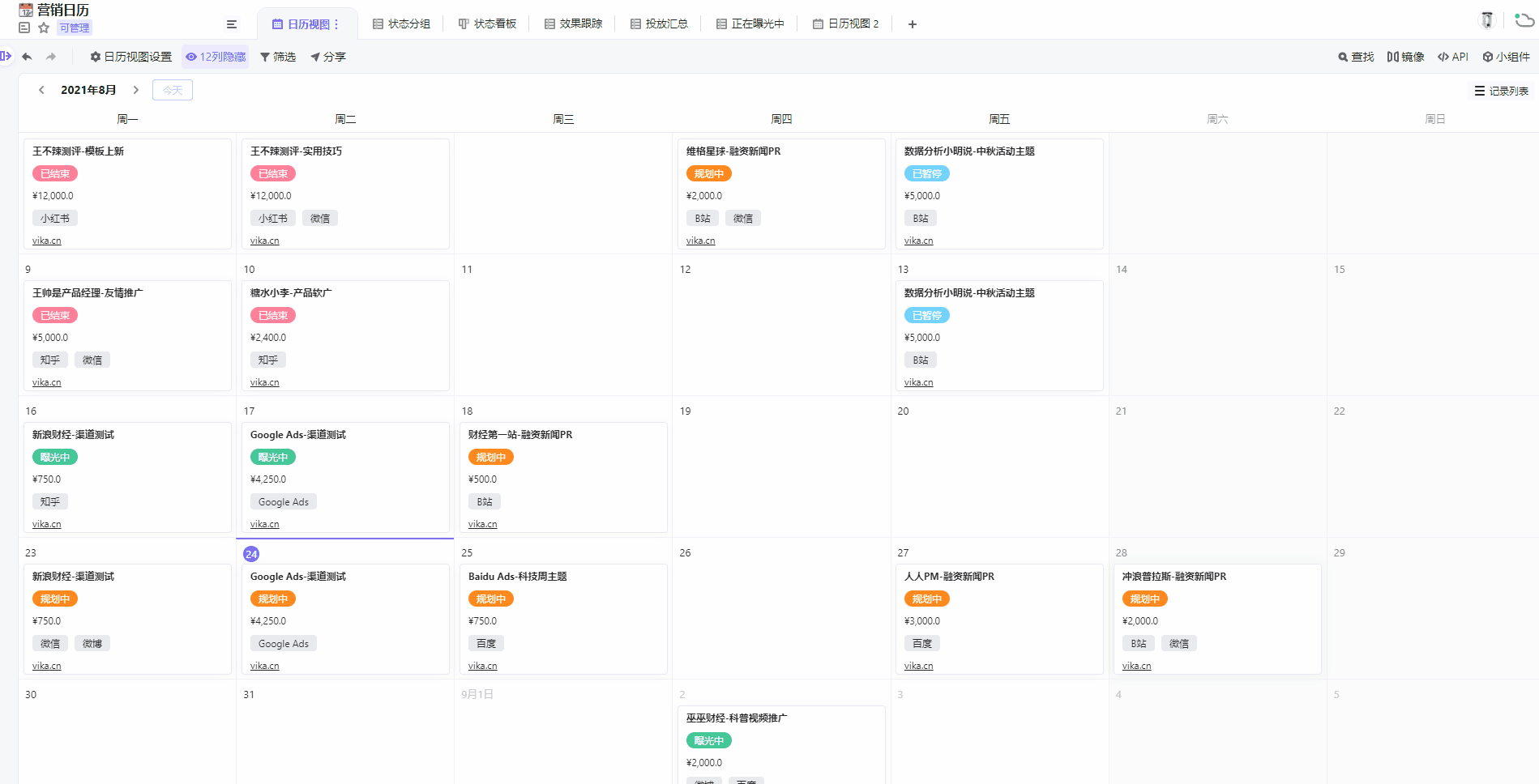This screenshot has width=1539, height=784.
Task: Open the 镜像 mirror feature
Action: click(1405, 57)
